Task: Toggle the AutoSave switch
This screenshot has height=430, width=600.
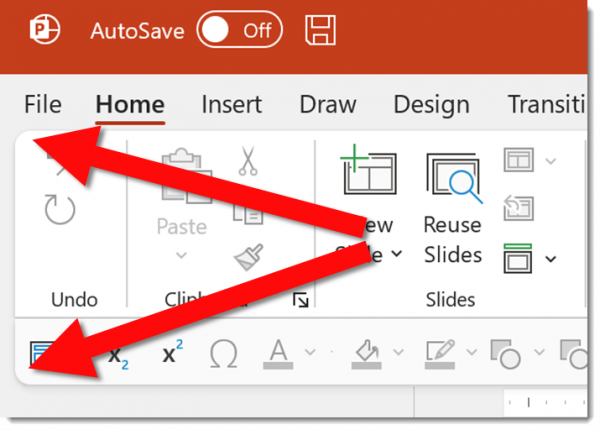Action: pos(238,30)
